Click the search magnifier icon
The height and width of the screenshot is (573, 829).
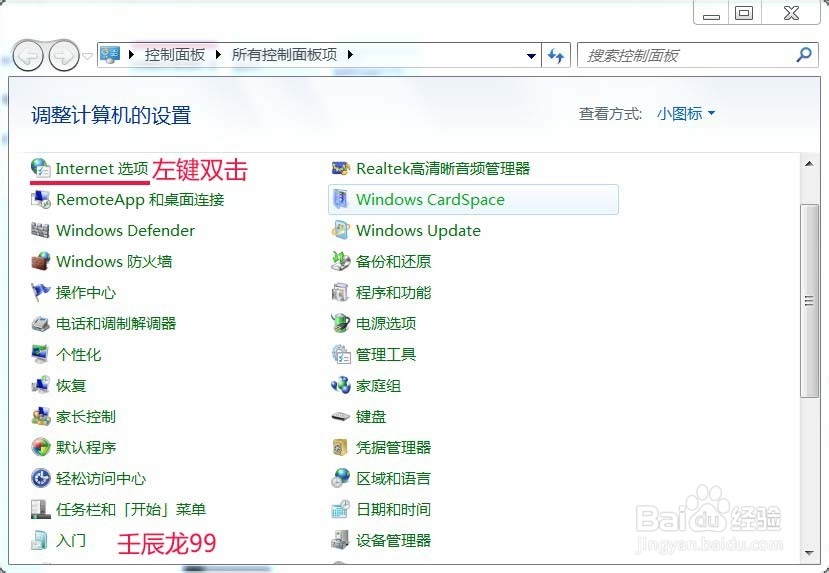[804, 54]
